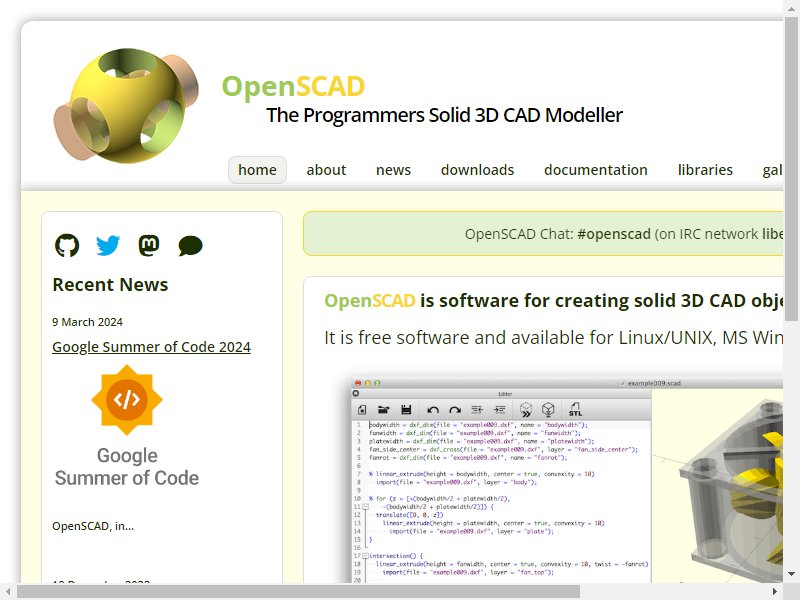
Task: Go to the home tab
Action: click(x=257, y=170)
